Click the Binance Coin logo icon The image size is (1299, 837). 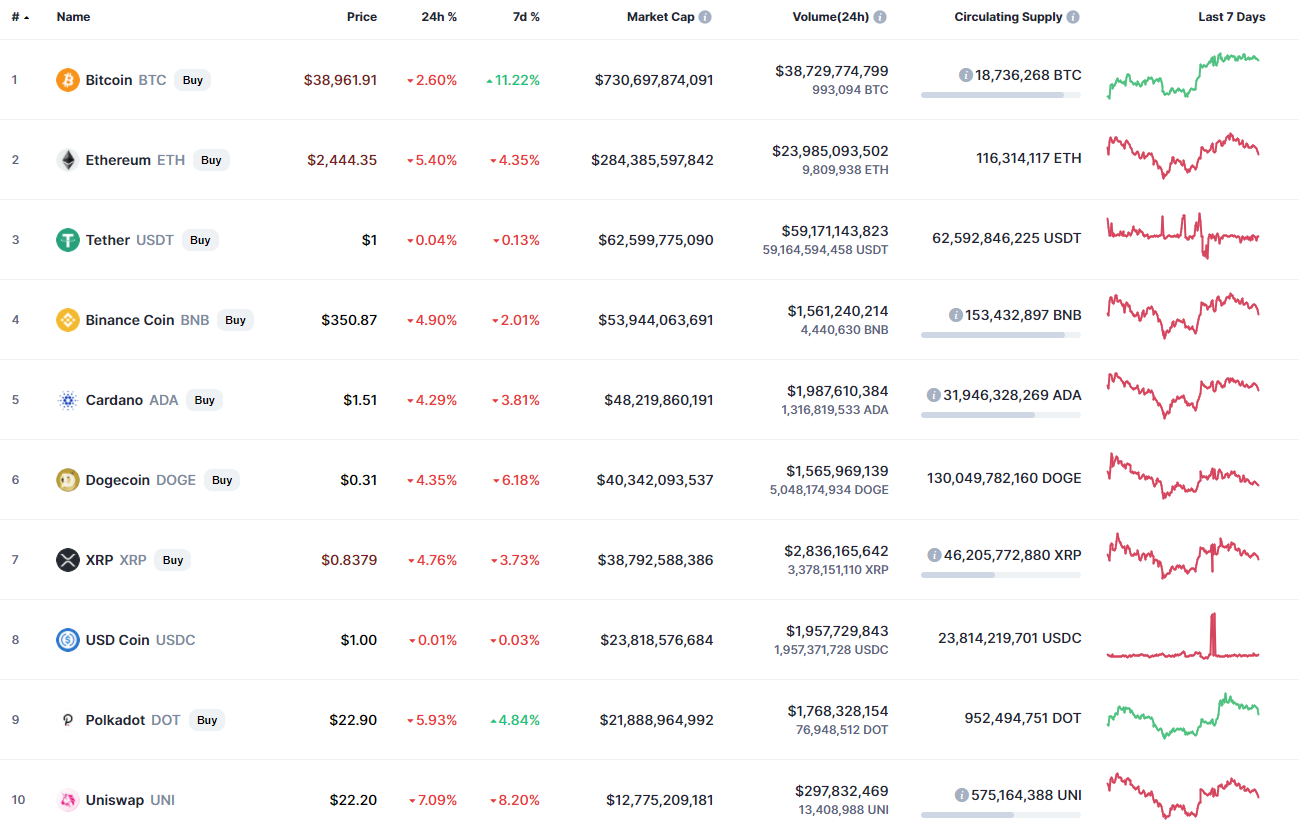(68, 320)
